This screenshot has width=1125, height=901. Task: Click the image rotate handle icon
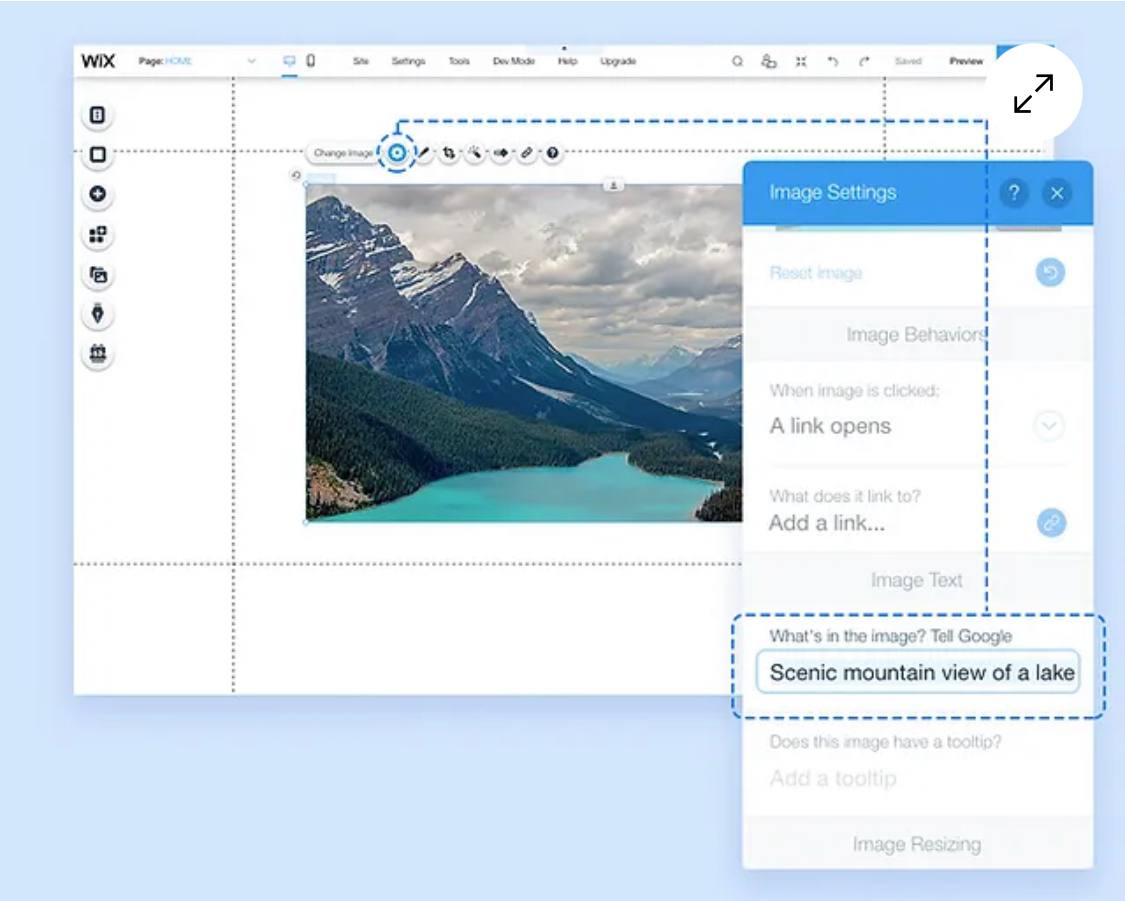(296, 175)
